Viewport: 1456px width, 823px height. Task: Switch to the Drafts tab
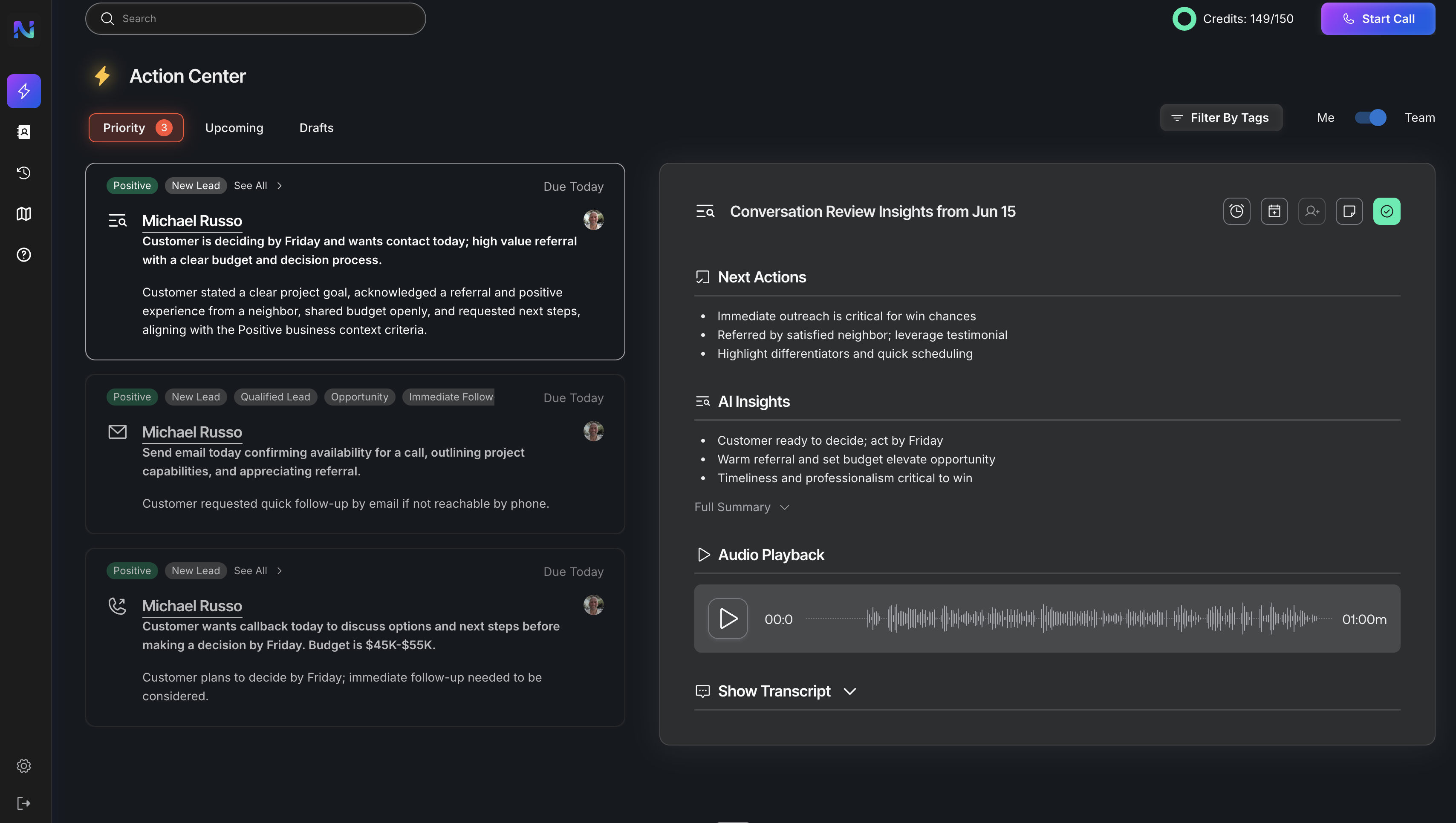pos(316,128)
